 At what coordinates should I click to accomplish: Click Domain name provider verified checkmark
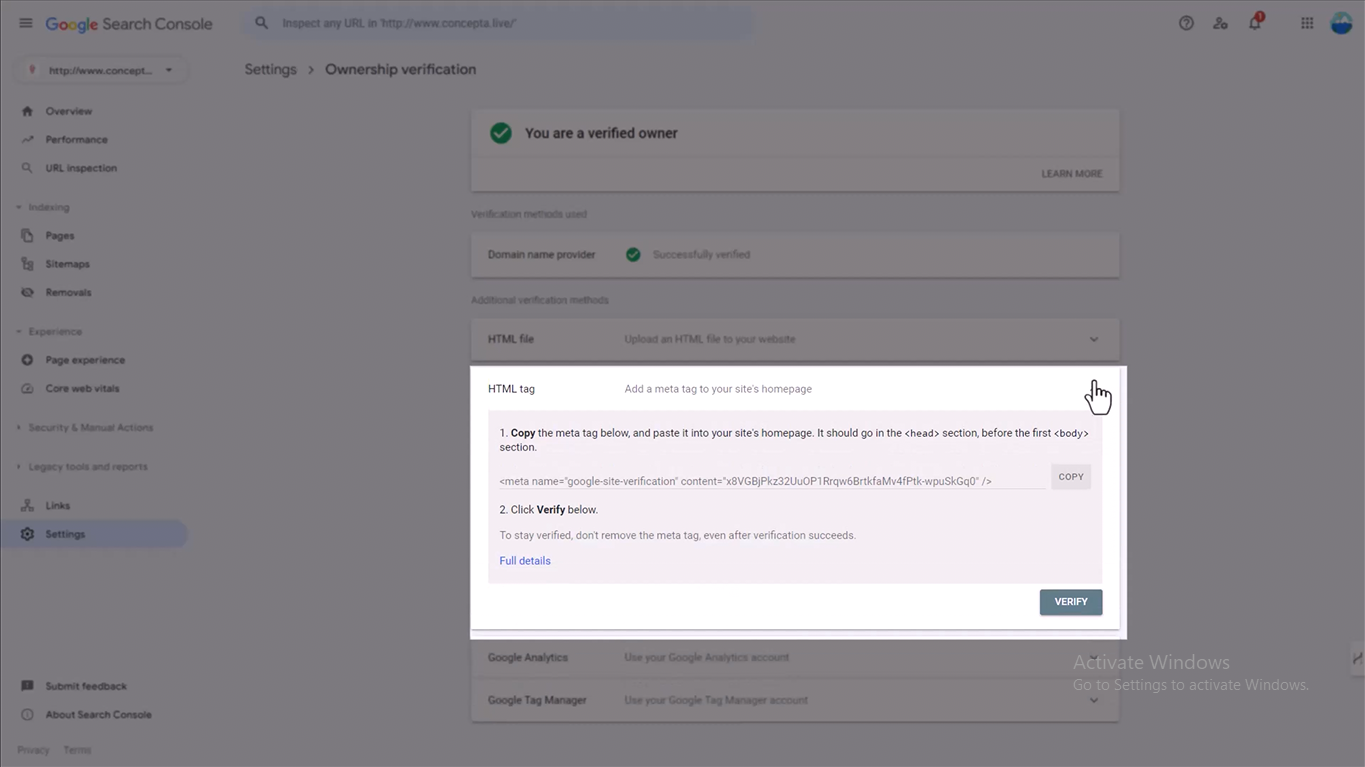pos(633,254)
